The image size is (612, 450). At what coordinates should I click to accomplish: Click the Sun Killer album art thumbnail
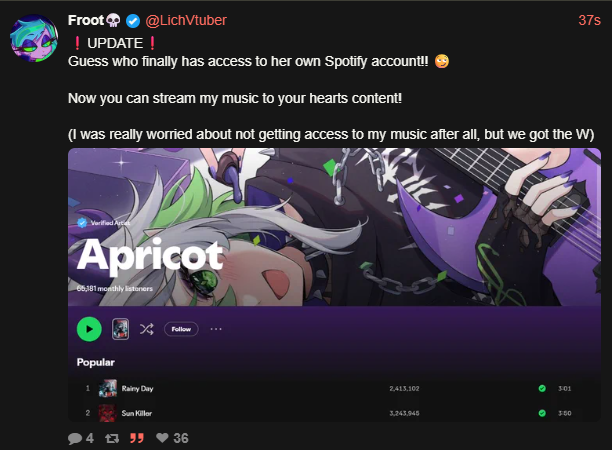[x=108, y=413]
